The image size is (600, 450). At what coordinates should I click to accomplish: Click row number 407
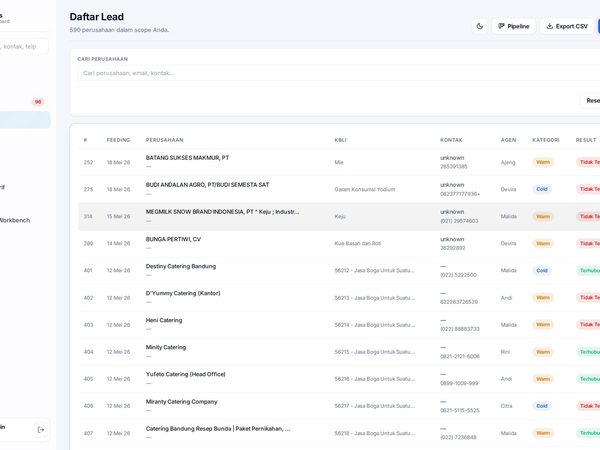88,433
